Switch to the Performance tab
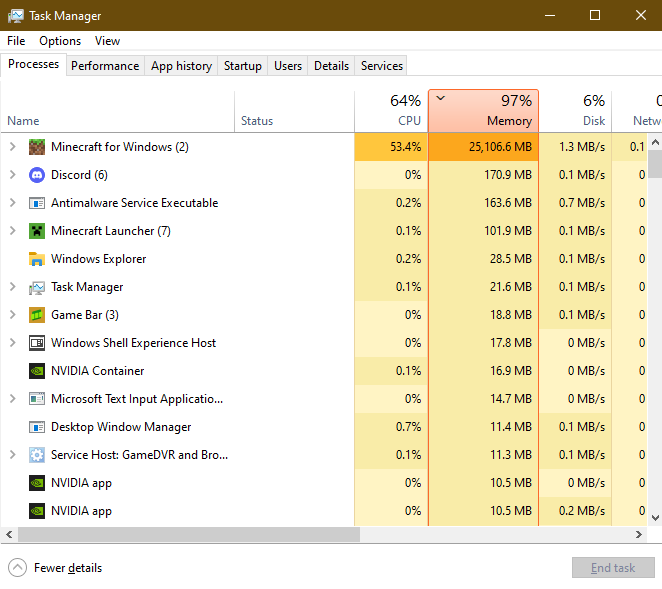The image size is (662, 589). click(x=105, y=66)
